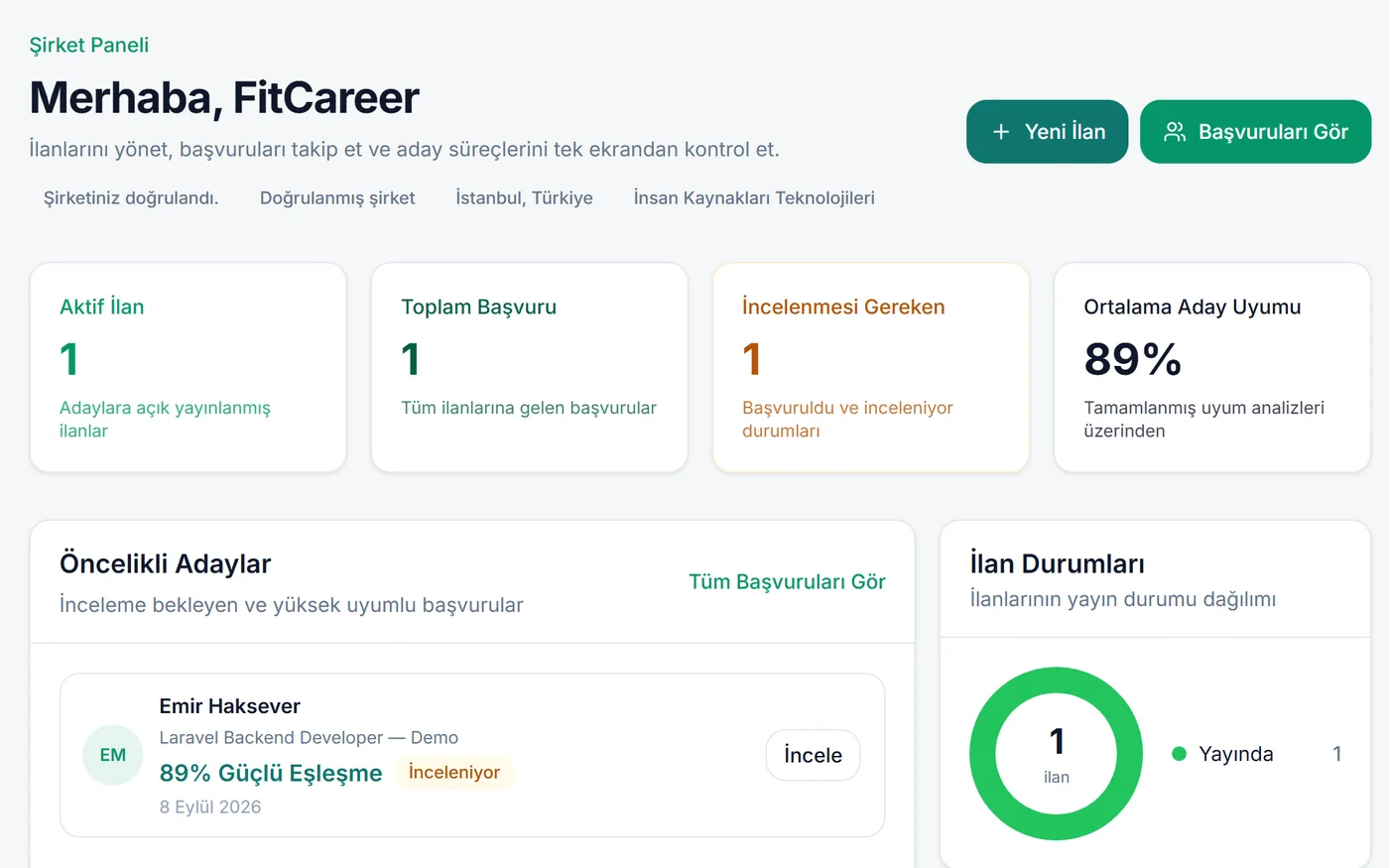Image resolution: width=1389 pixels, height=868 pixels.
Task: Select candidate name Emir Haksever
Action: pos(229,706)
